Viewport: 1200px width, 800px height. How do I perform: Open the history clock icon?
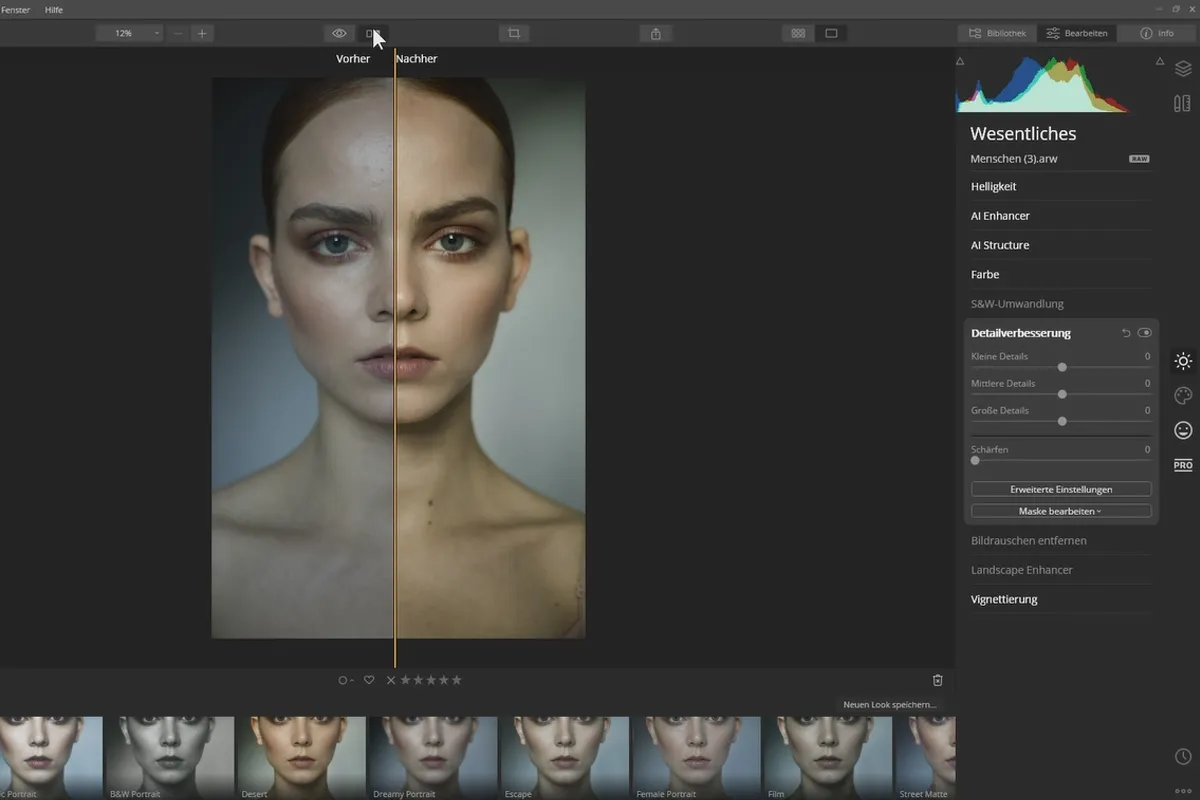point(1183,757)
